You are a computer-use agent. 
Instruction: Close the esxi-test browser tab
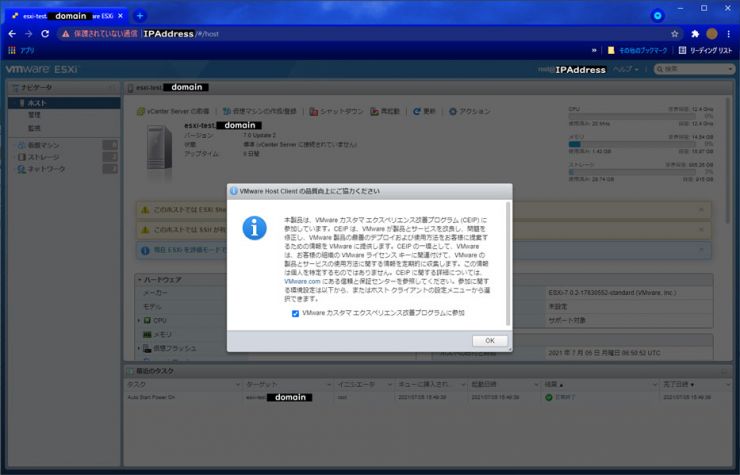coord(120,16)
